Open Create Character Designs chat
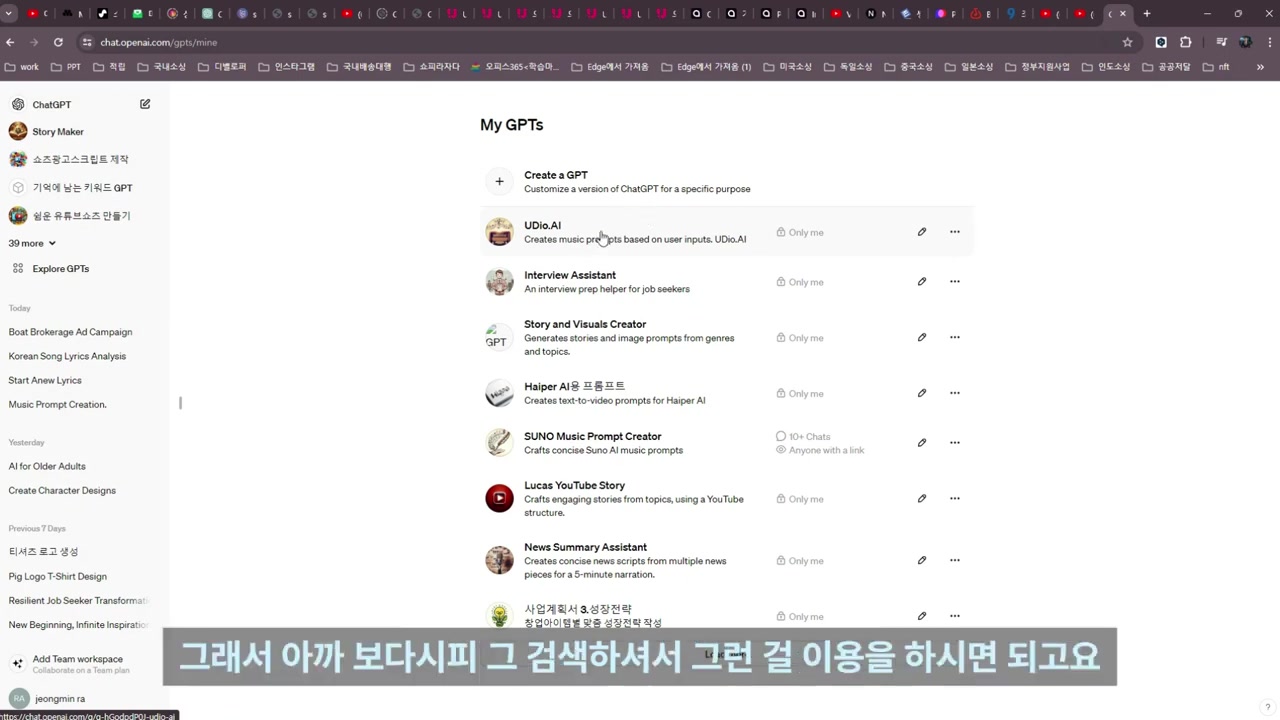The width and height of the screenshot is (1280, 720). point(62,491)
